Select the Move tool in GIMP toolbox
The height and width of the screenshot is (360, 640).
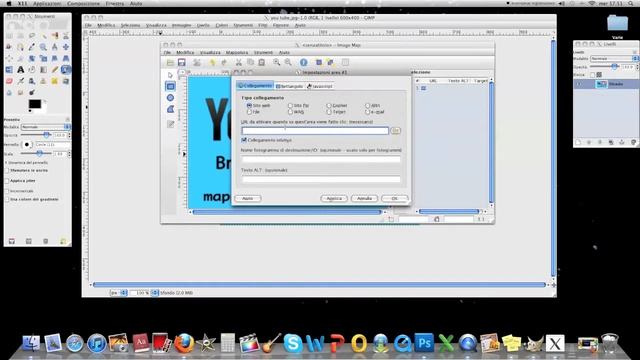[x=65, y=47]
